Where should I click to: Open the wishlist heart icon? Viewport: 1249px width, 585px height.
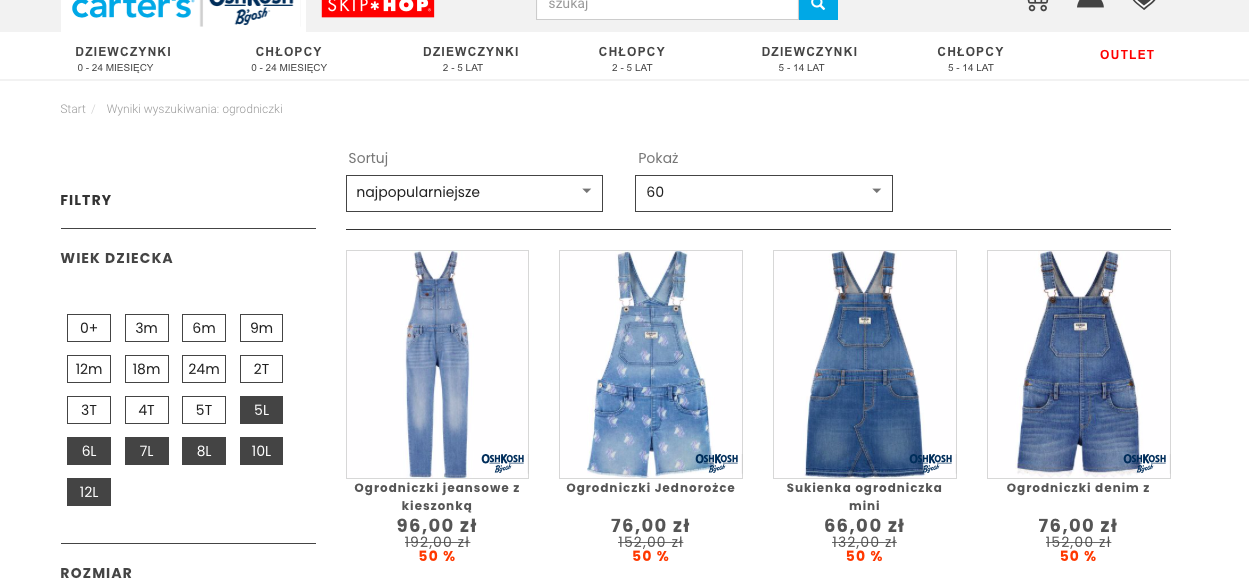coord(1144,3)
